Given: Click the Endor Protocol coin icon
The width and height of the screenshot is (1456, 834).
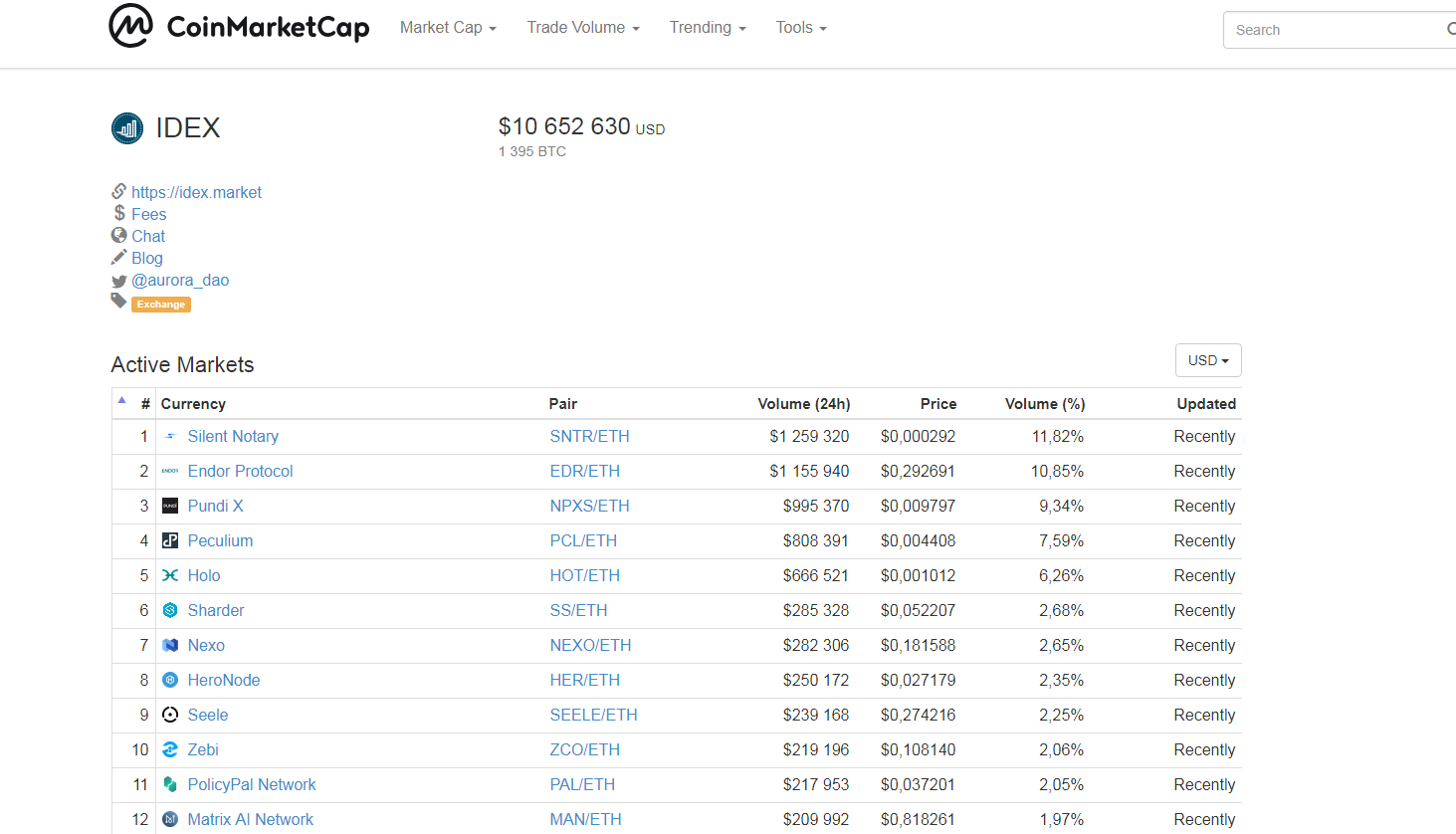Looking at the screenshot, I should [170, 471].
